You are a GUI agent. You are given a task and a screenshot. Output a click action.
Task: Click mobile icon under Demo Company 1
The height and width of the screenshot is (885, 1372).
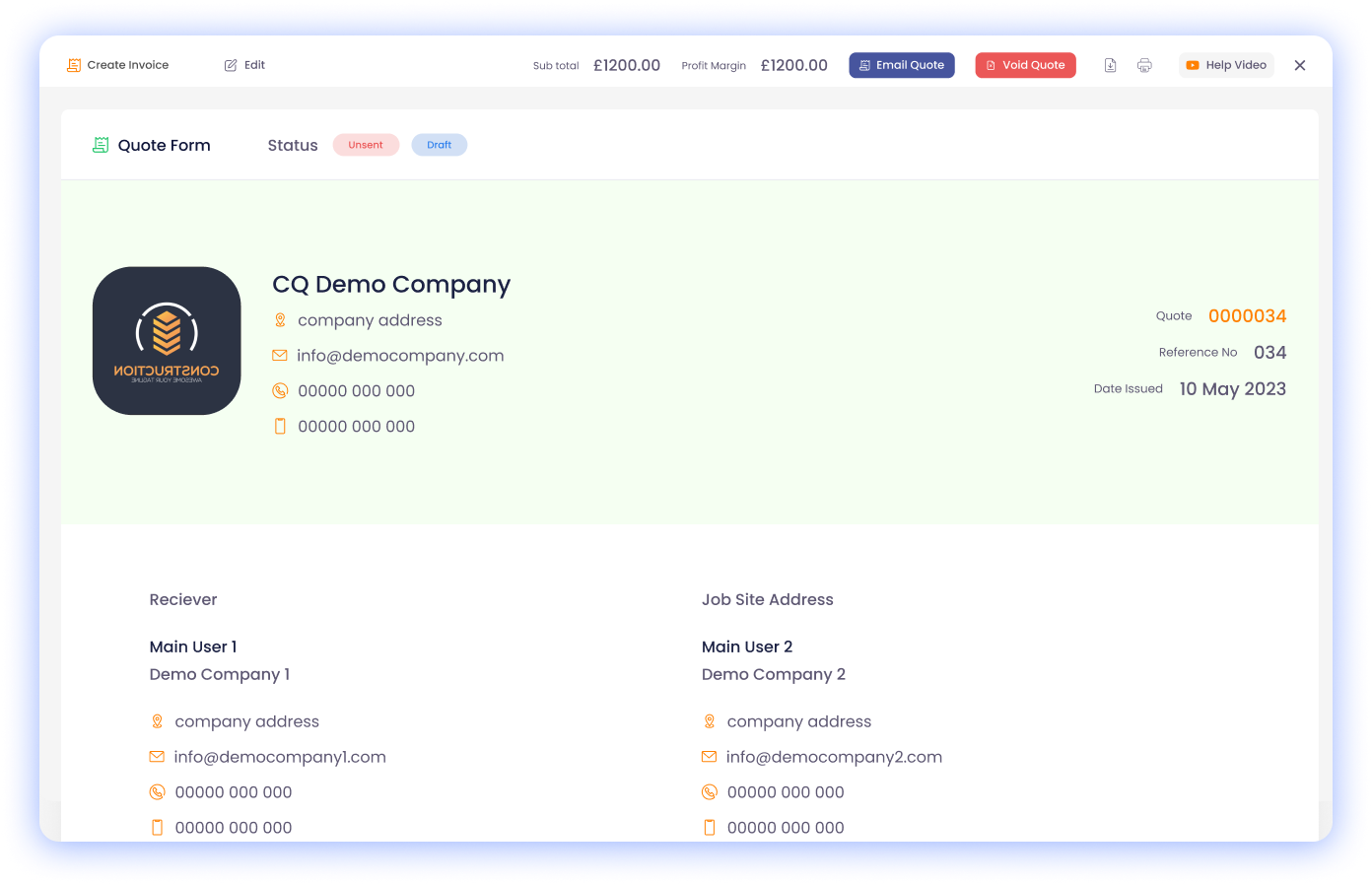(x=157, y=828)
